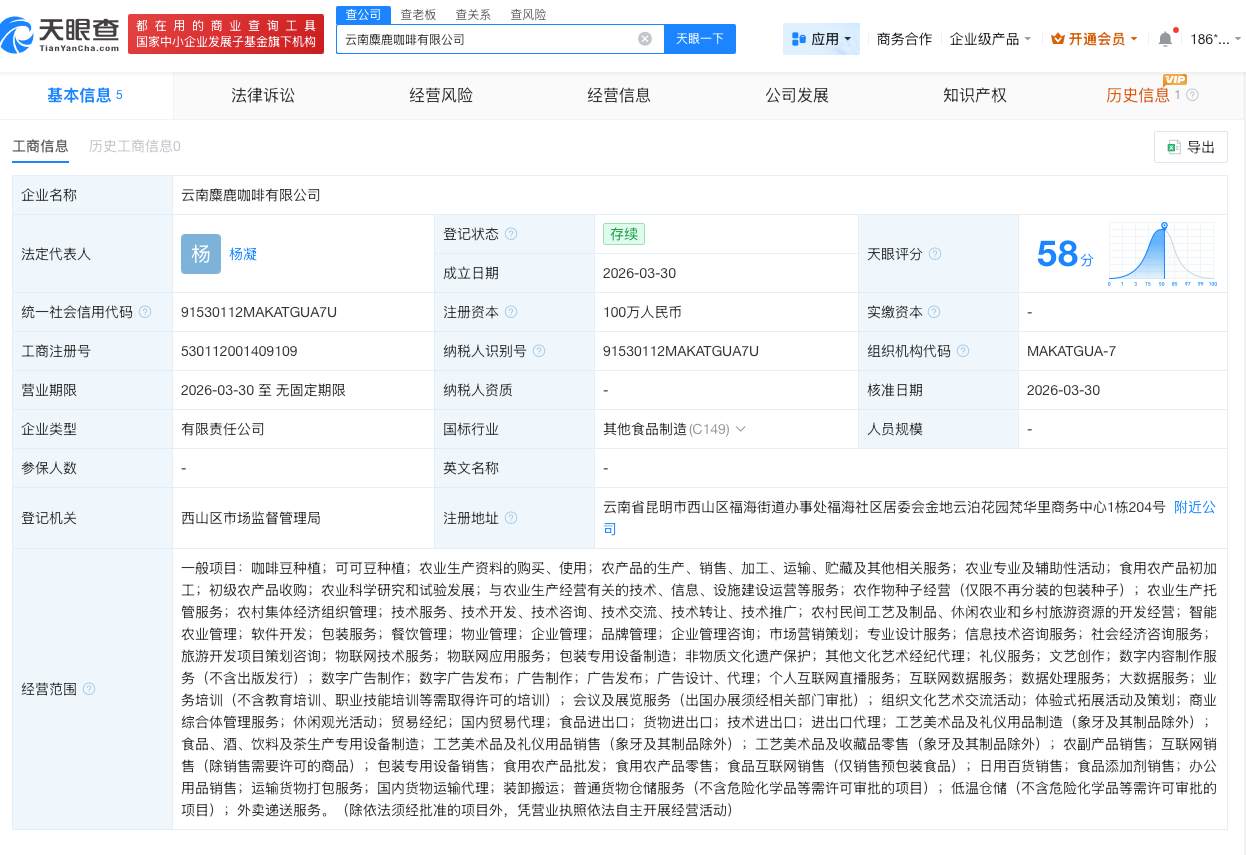
Task: Switch to the 法律诉讼 tab
Action: click(x=262, y=95)
